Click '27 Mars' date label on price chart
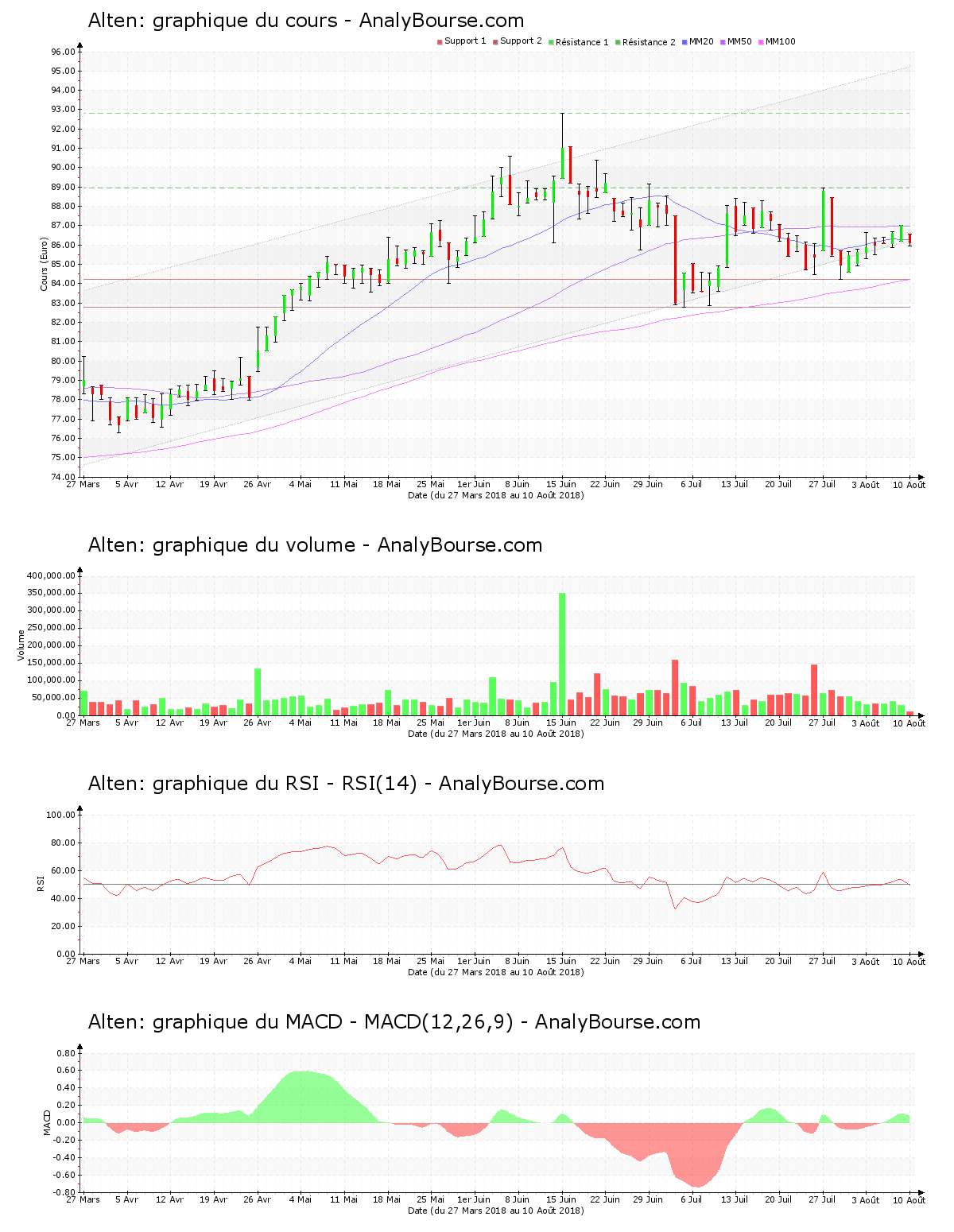 pos(83,484)
